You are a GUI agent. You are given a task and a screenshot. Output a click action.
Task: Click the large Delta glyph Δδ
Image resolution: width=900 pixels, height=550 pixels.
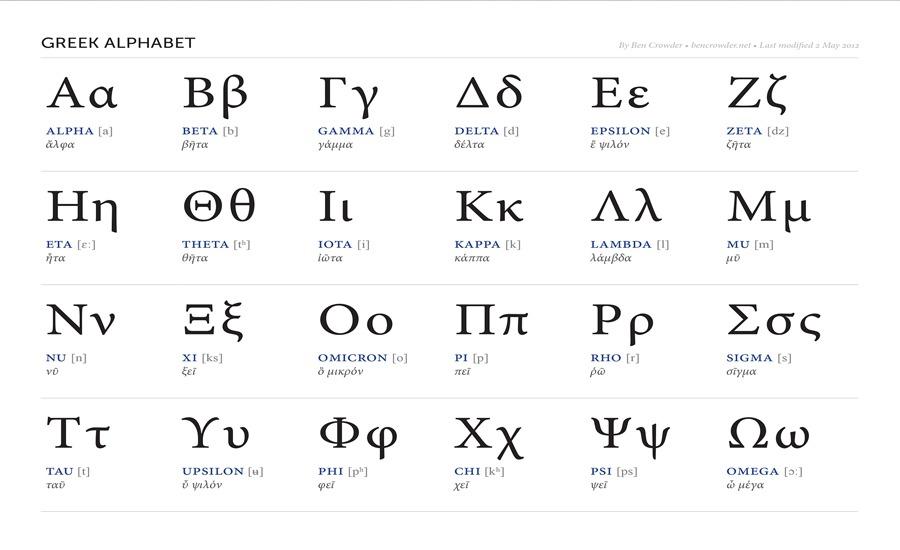click(x=488, y=93)
